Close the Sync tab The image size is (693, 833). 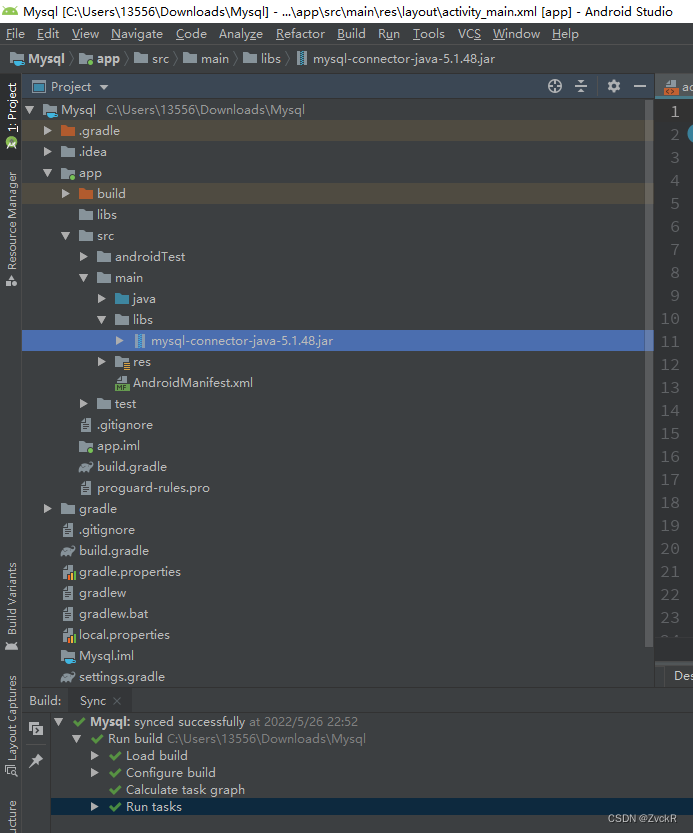[x=117, y=701]
